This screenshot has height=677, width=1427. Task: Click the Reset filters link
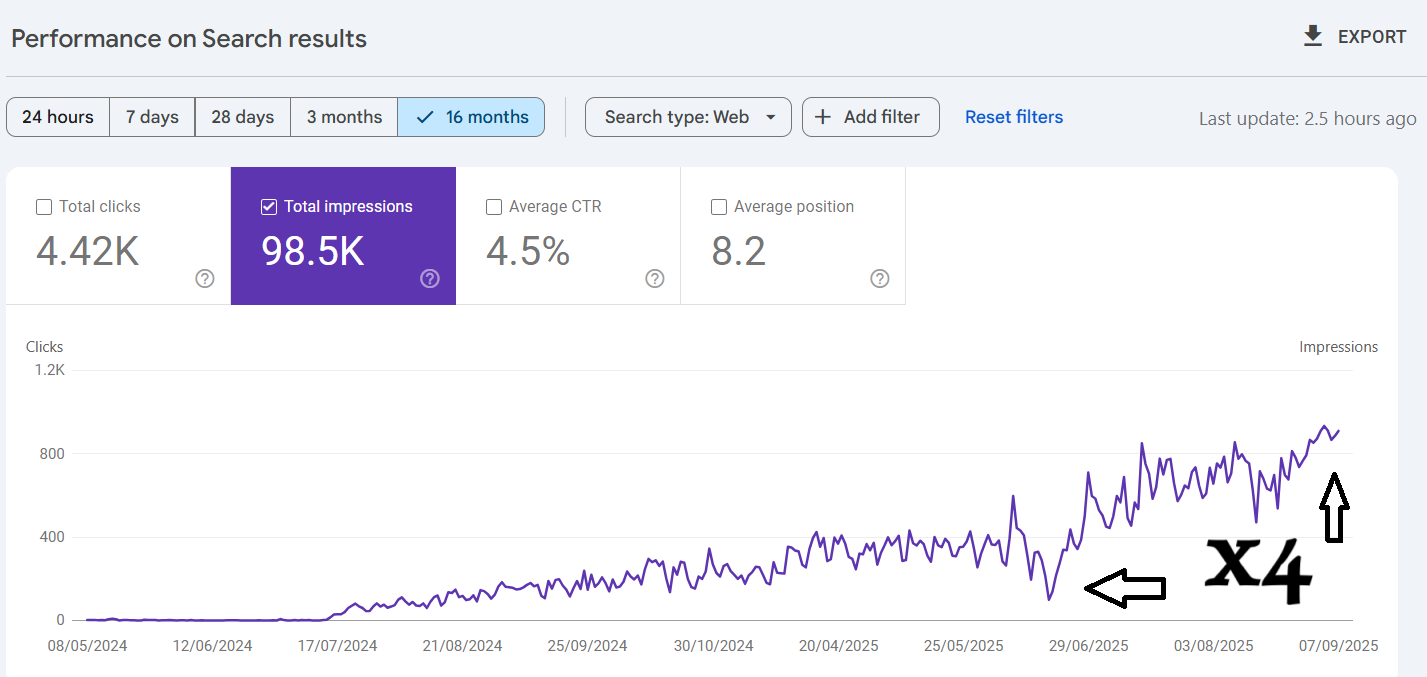[x=1013, y=117]
